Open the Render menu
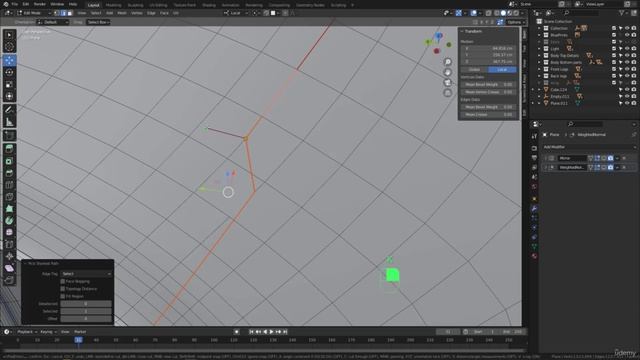This screenshot has height=360, width=640. point(40,4)
